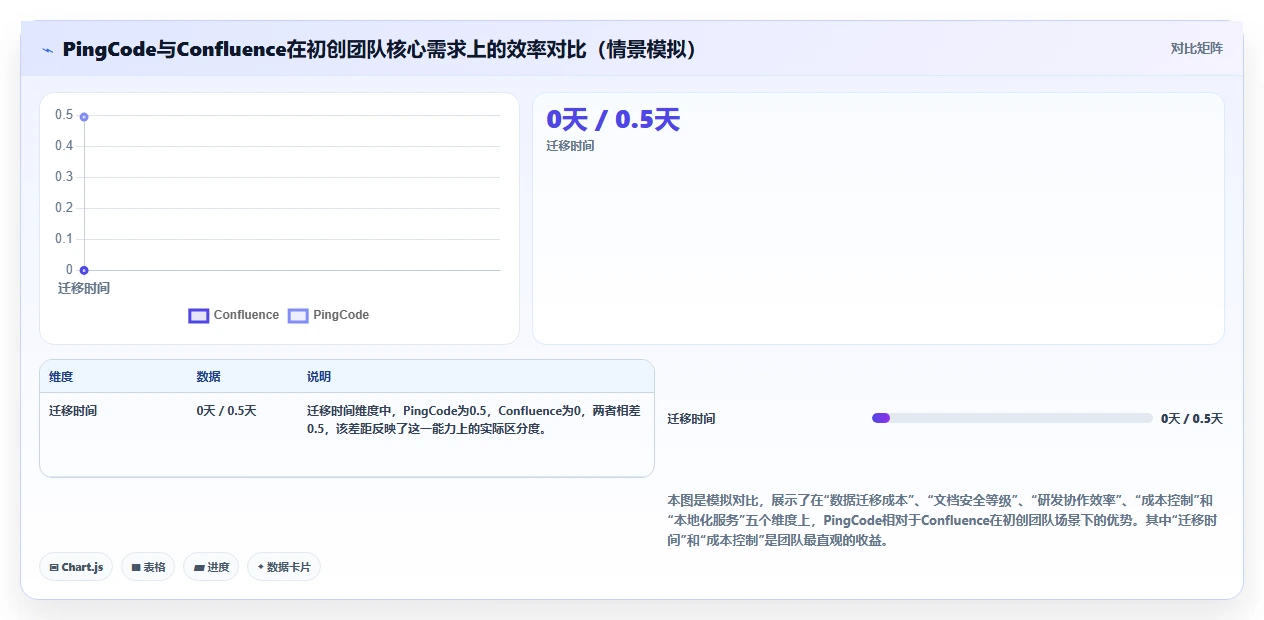The image size is (1264, 620).
Task: Click the 迁移时间 progress bar
Action: 1012,418
